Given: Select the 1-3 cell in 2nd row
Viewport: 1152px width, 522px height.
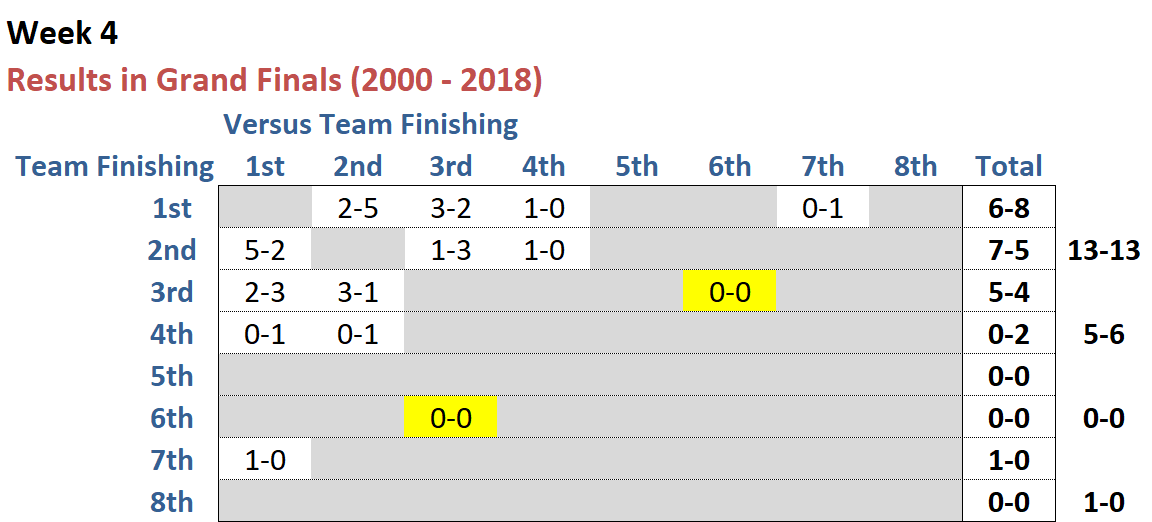Looking at the screenshot, I should coord(450,250).
